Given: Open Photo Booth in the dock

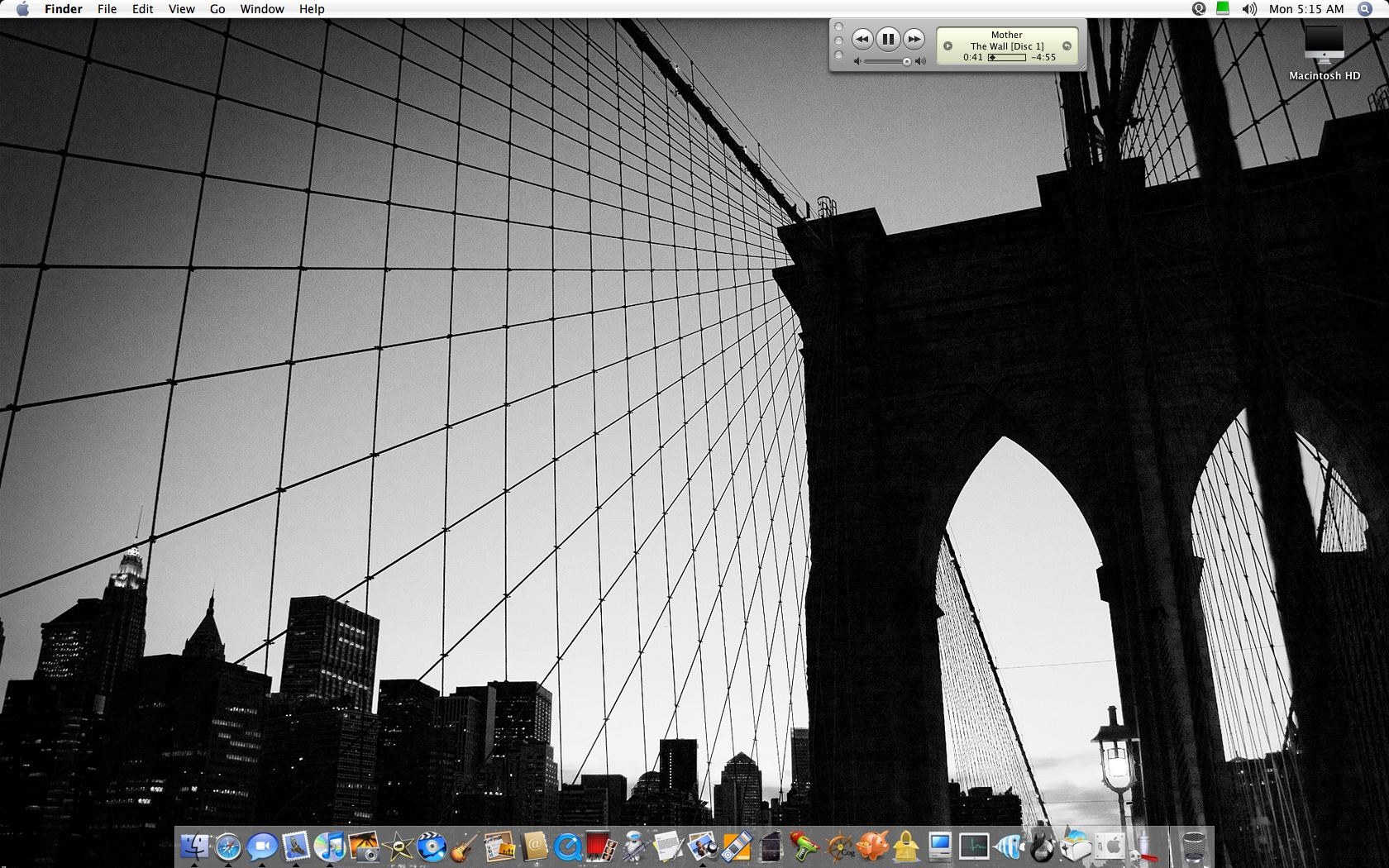Looking at the screenshot, I should pos(601,846).
